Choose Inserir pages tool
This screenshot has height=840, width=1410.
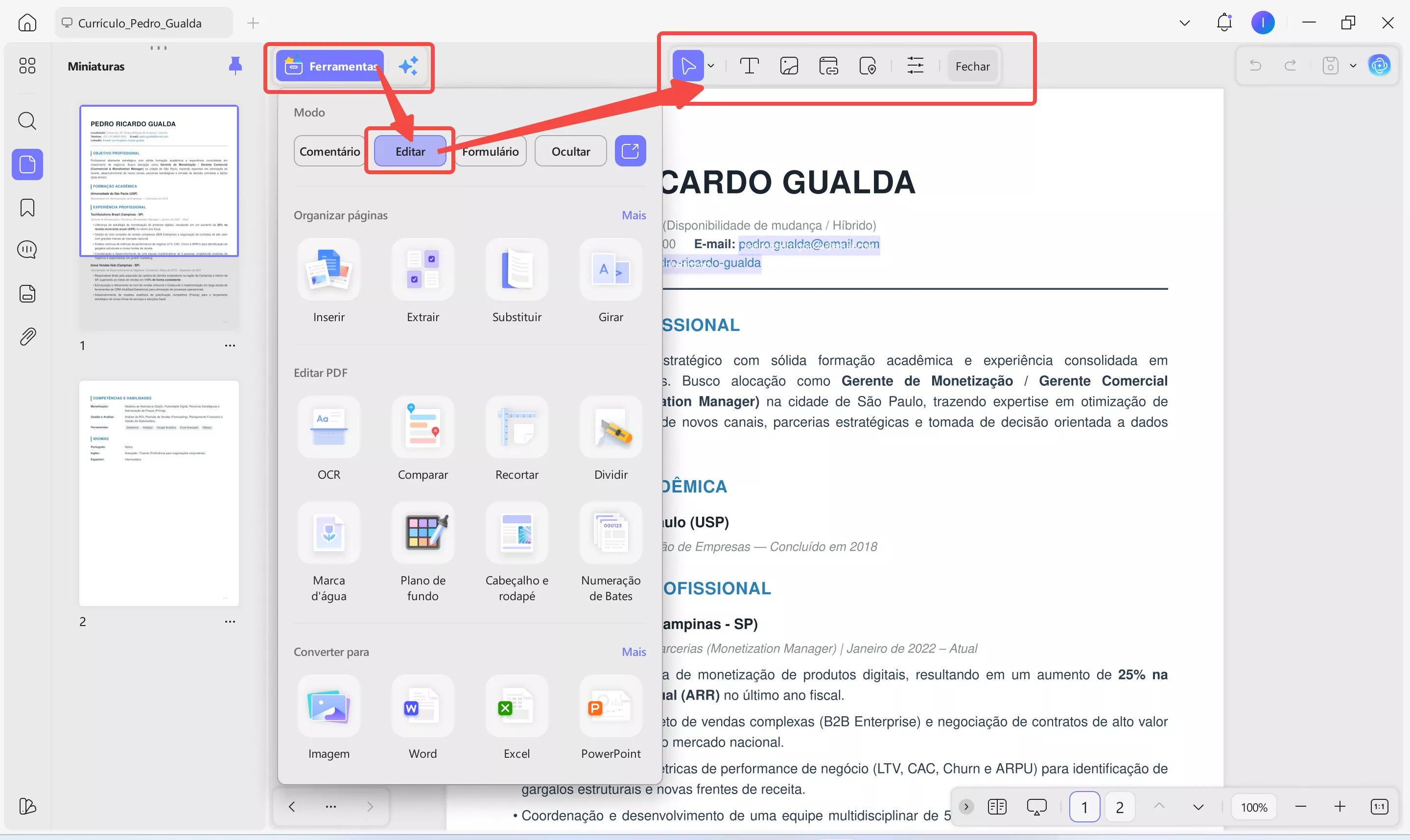[329, 281]
